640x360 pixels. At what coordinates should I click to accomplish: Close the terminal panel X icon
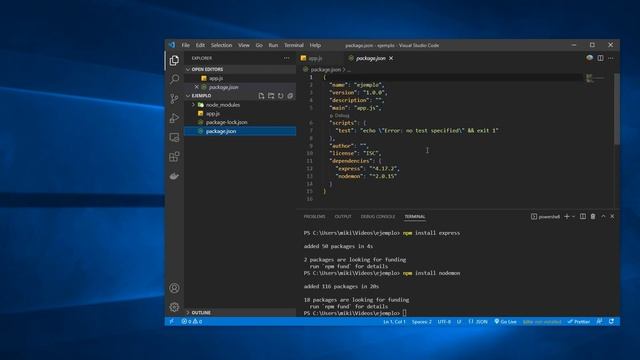click(x=612, y=216)
